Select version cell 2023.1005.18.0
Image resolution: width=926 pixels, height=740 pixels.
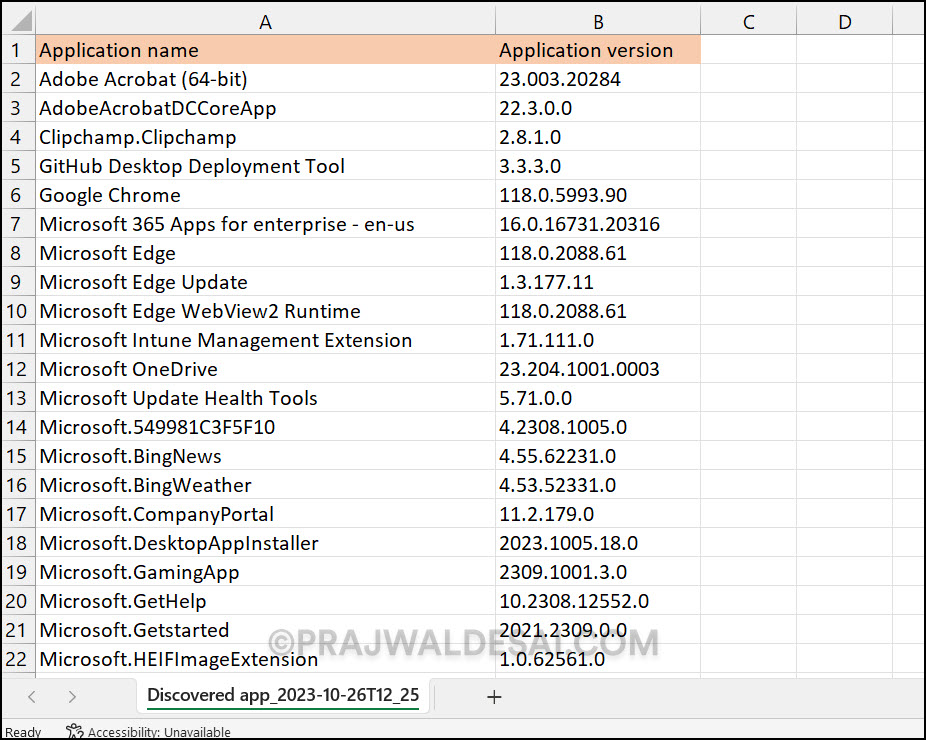pos(598,543)
